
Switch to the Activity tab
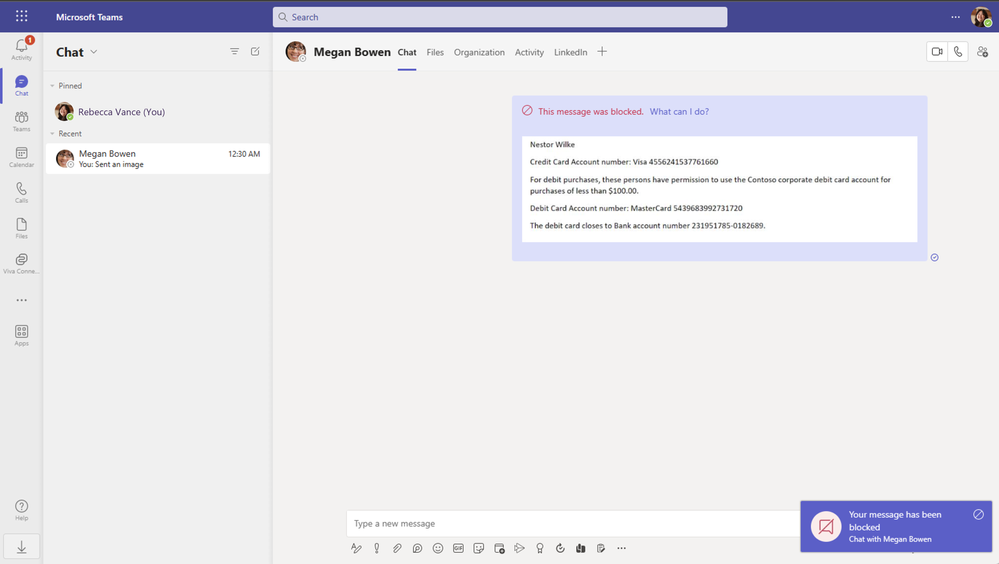point(529,52)
